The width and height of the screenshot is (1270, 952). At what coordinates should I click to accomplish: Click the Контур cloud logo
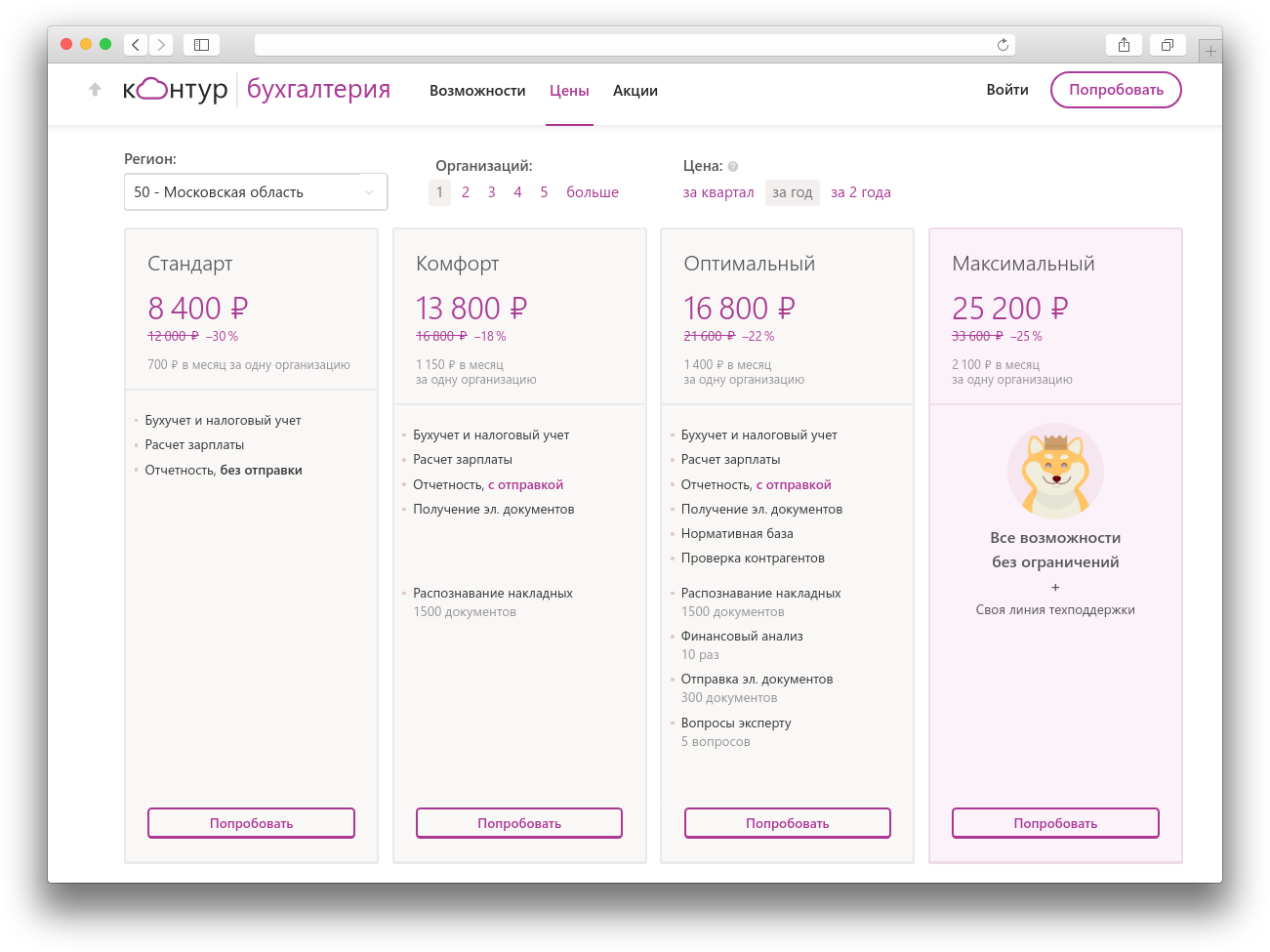176,90
